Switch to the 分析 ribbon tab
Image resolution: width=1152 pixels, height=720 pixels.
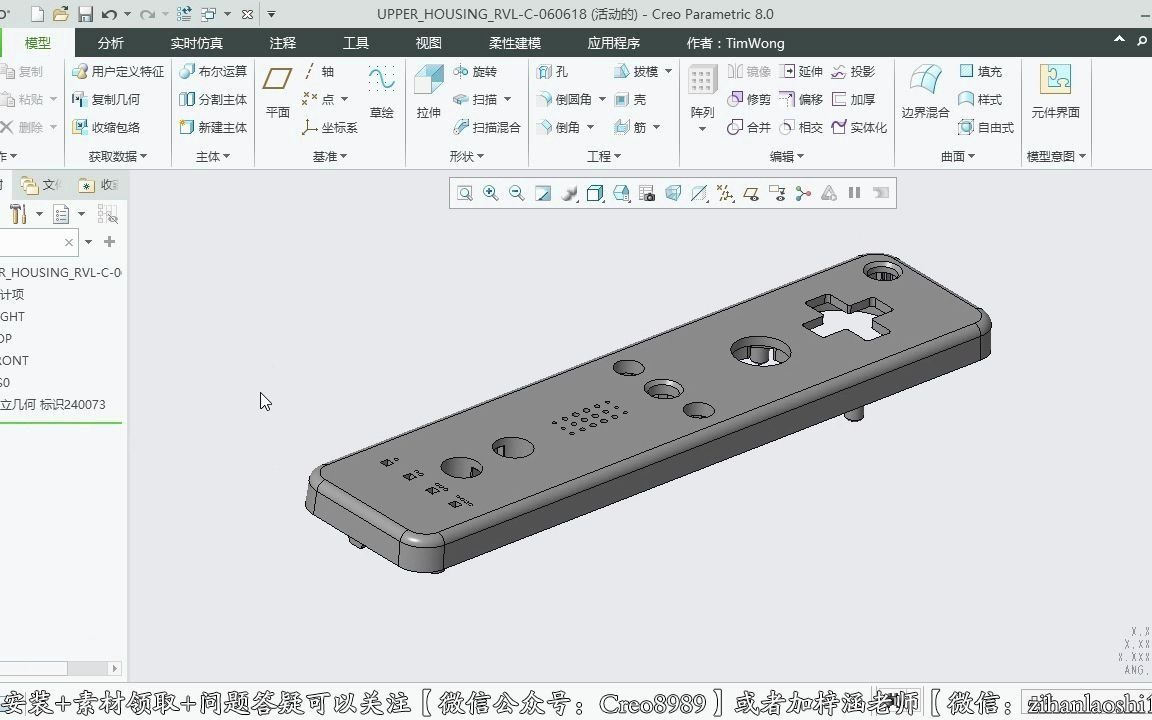point(111,43)
